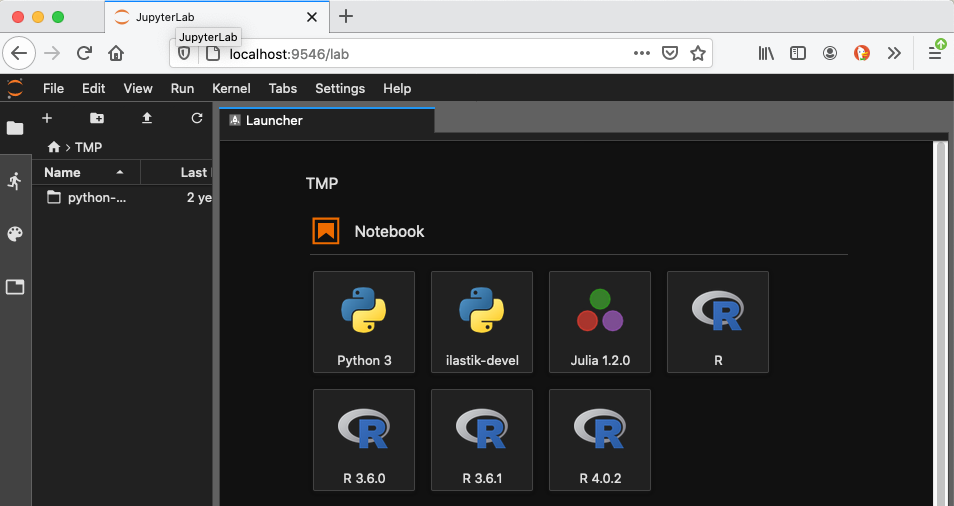Click the TMP breadcrumb folder
The height and width of the screenshot is (506, 954).
[x=88, y=147]
